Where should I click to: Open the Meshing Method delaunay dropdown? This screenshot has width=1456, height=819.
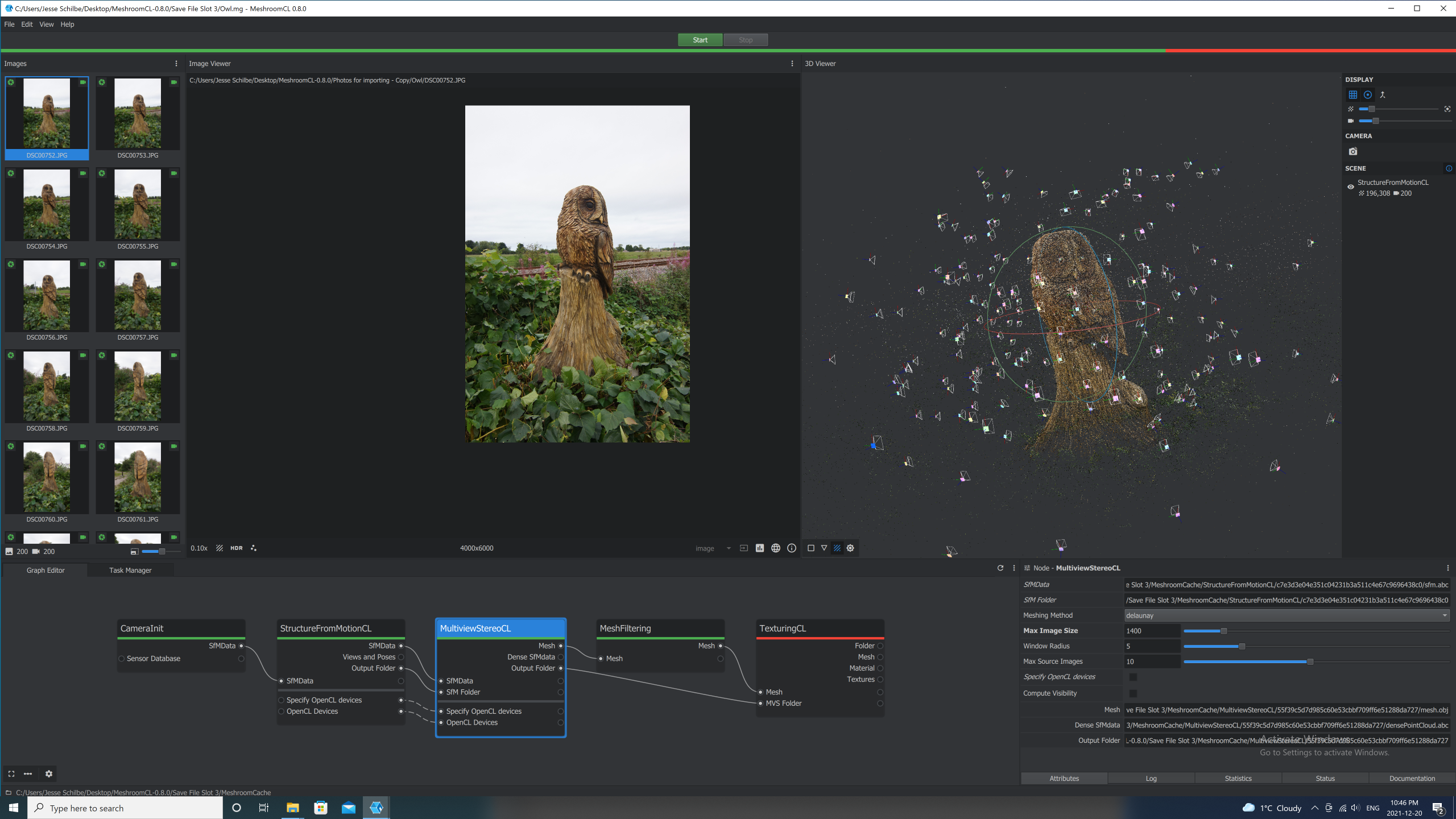click(x=1287, y=615)
